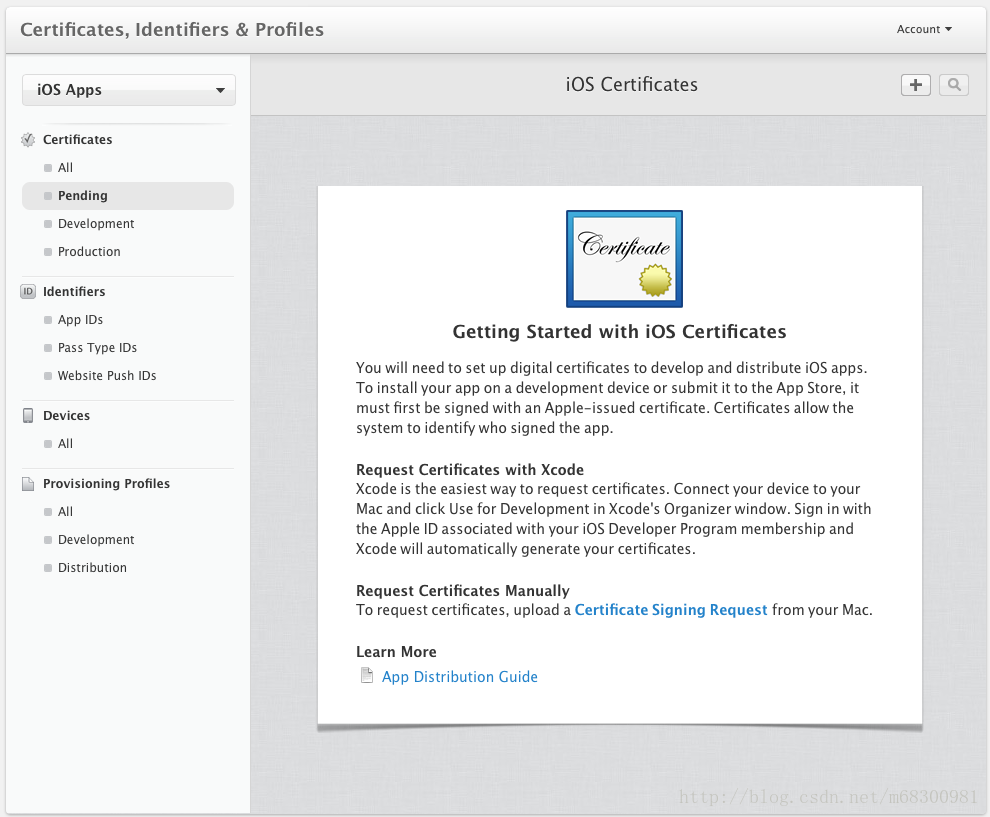Click the Provisioning Profiles section heading
This screenshot has width=990, height=817.
[x=106, y=484]
